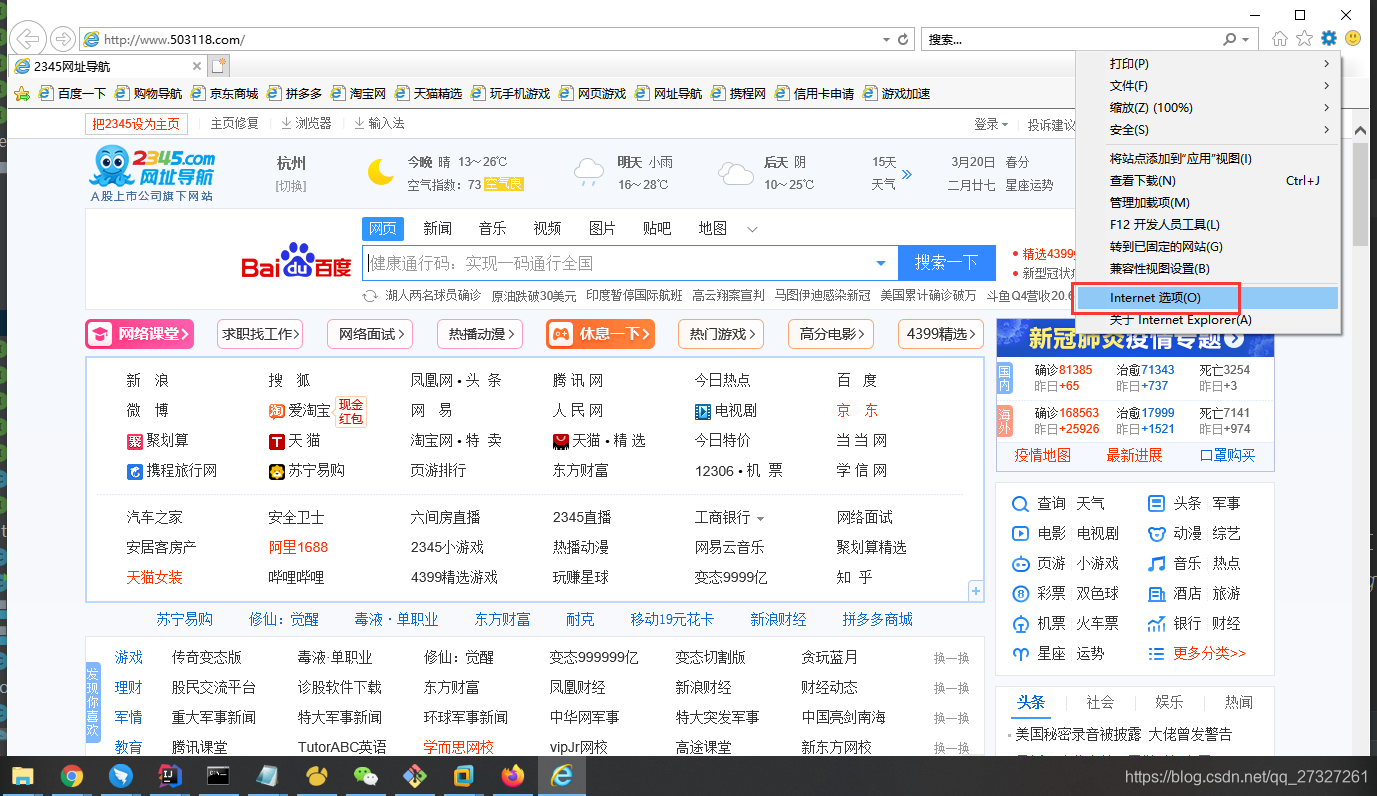Screen dimensions: 1377x796
Task: Expand the search provider dropdown arrow
Action: click(1245, 40)
